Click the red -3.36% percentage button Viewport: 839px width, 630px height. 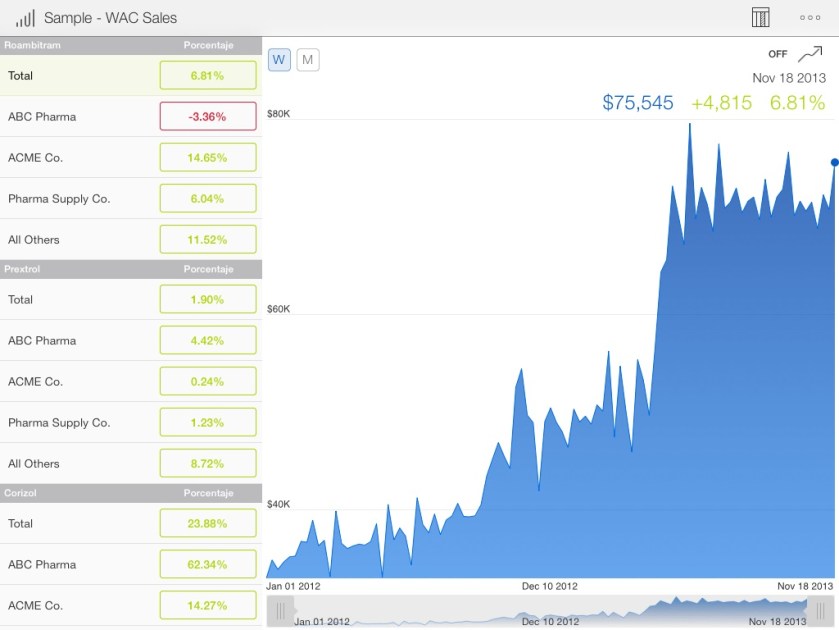coord(208,117)
